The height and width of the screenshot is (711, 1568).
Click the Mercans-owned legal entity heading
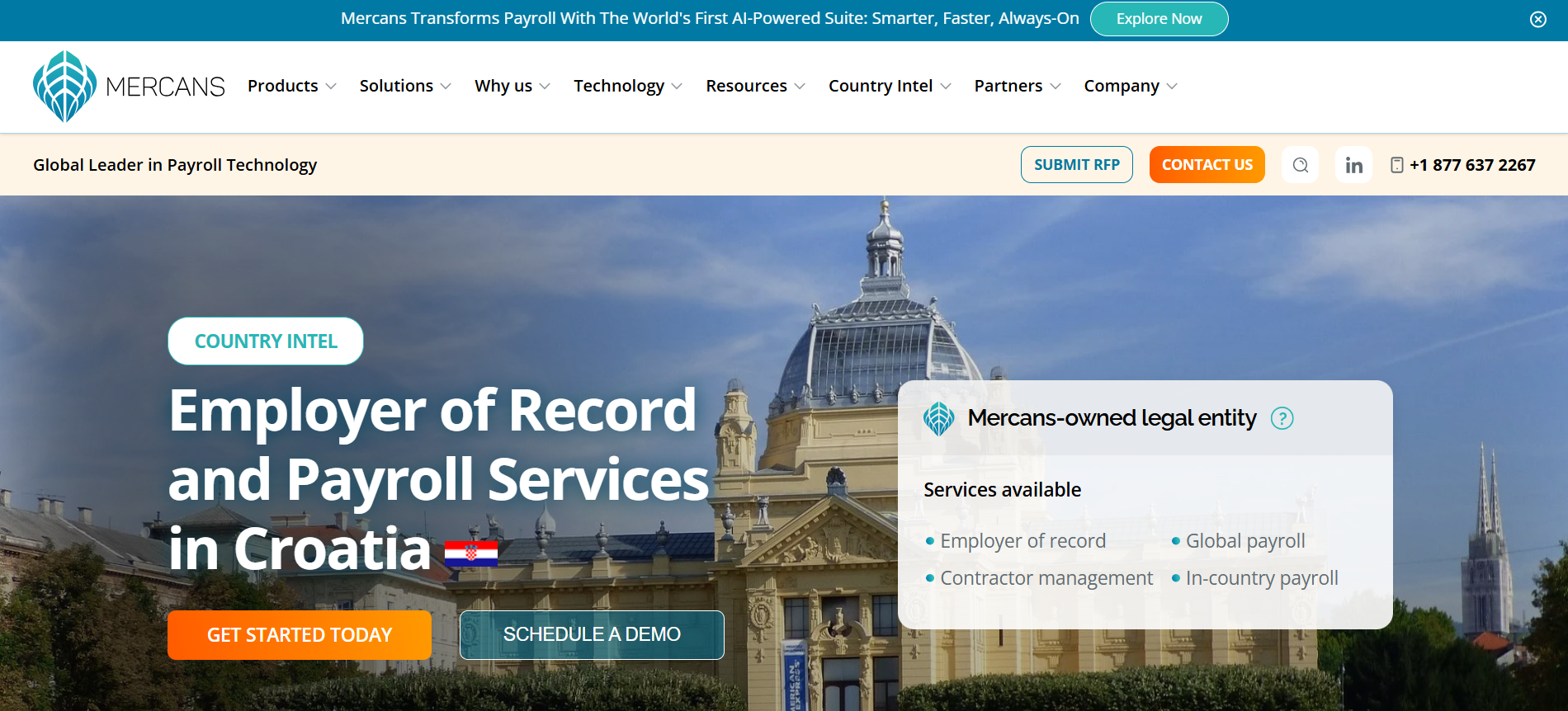coord(1112,418)
